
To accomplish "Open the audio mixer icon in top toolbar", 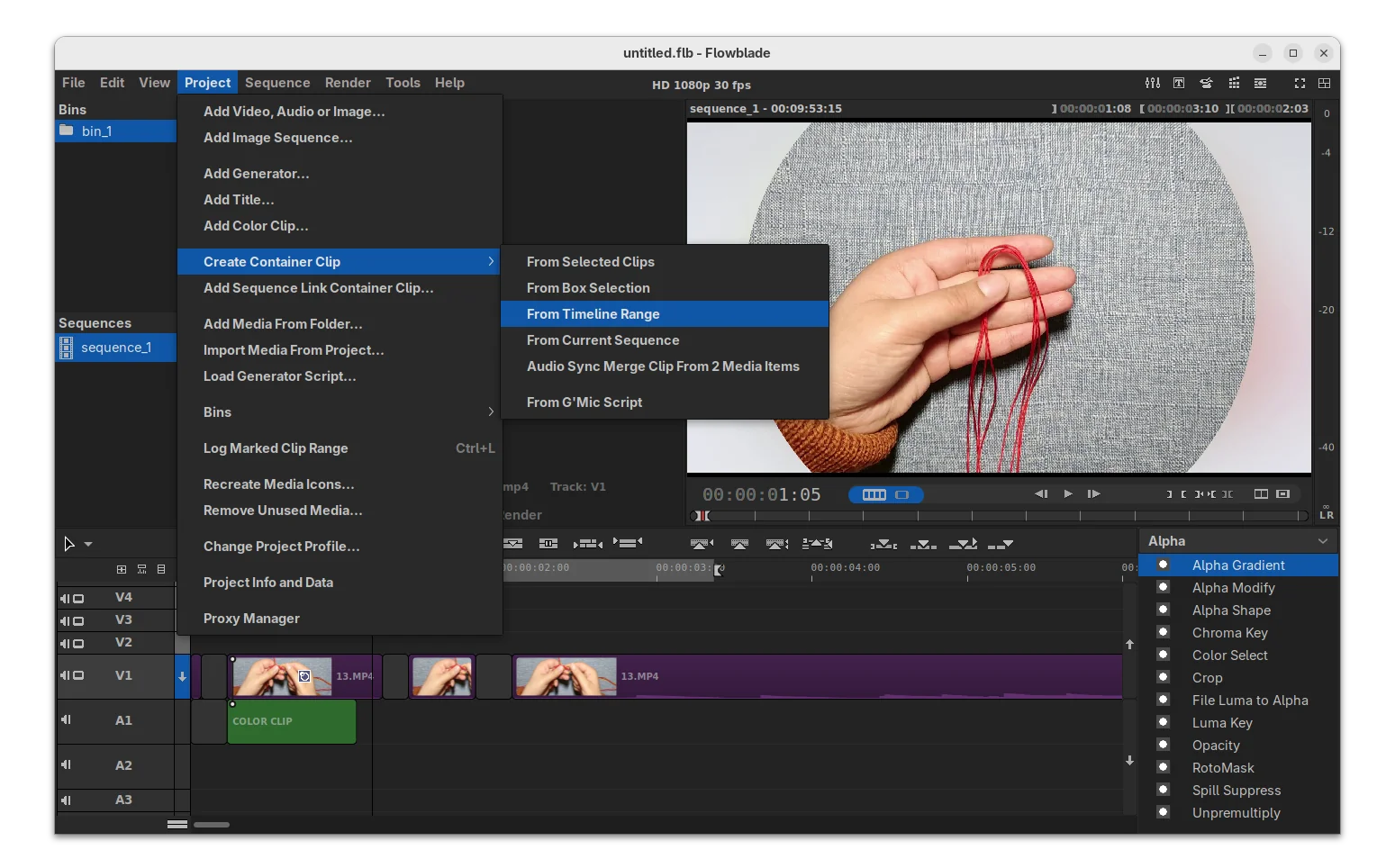I will click(1152, 83).
